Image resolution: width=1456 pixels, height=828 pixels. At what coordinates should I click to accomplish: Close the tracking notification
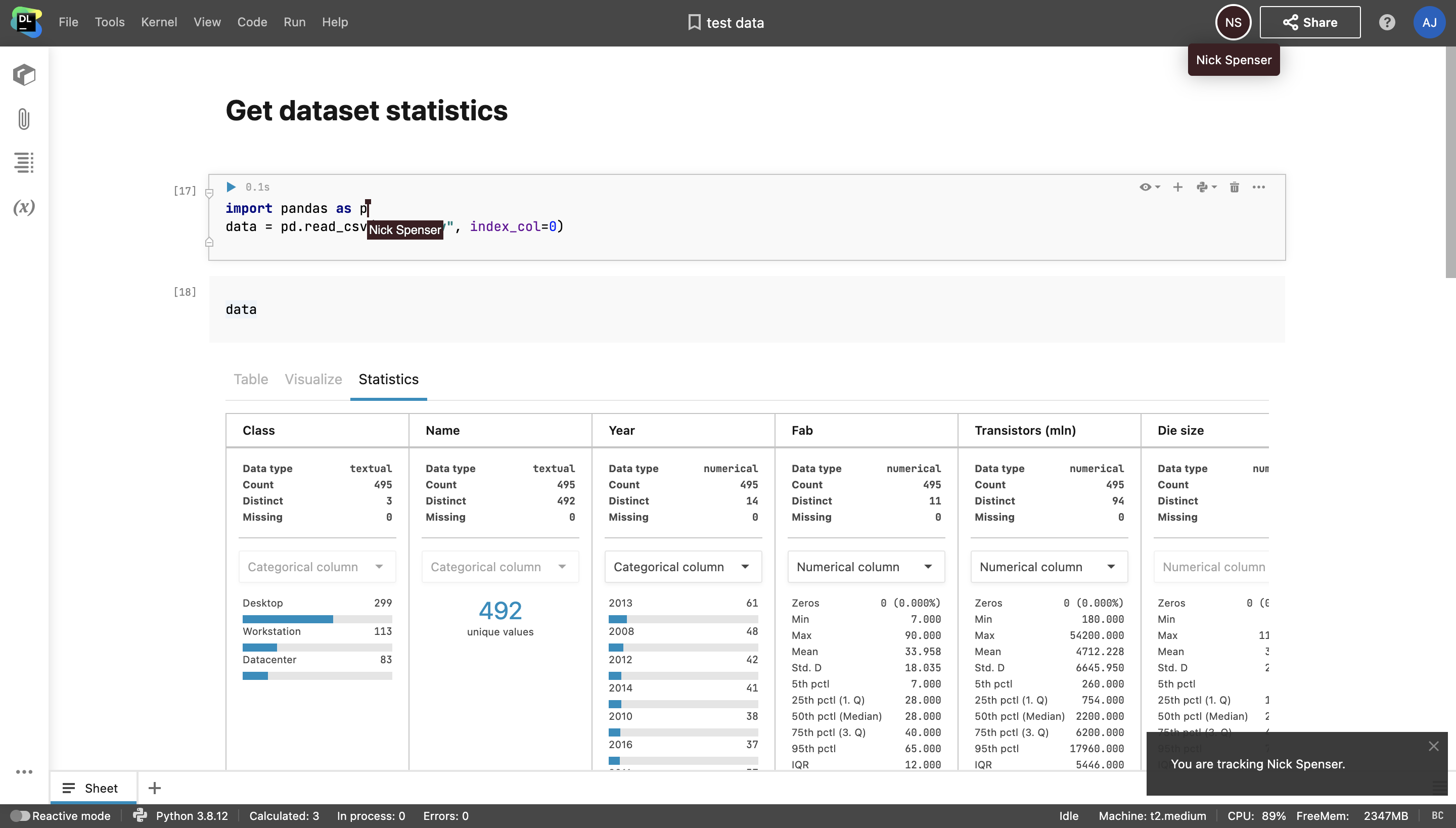(x=1433, y=746)
